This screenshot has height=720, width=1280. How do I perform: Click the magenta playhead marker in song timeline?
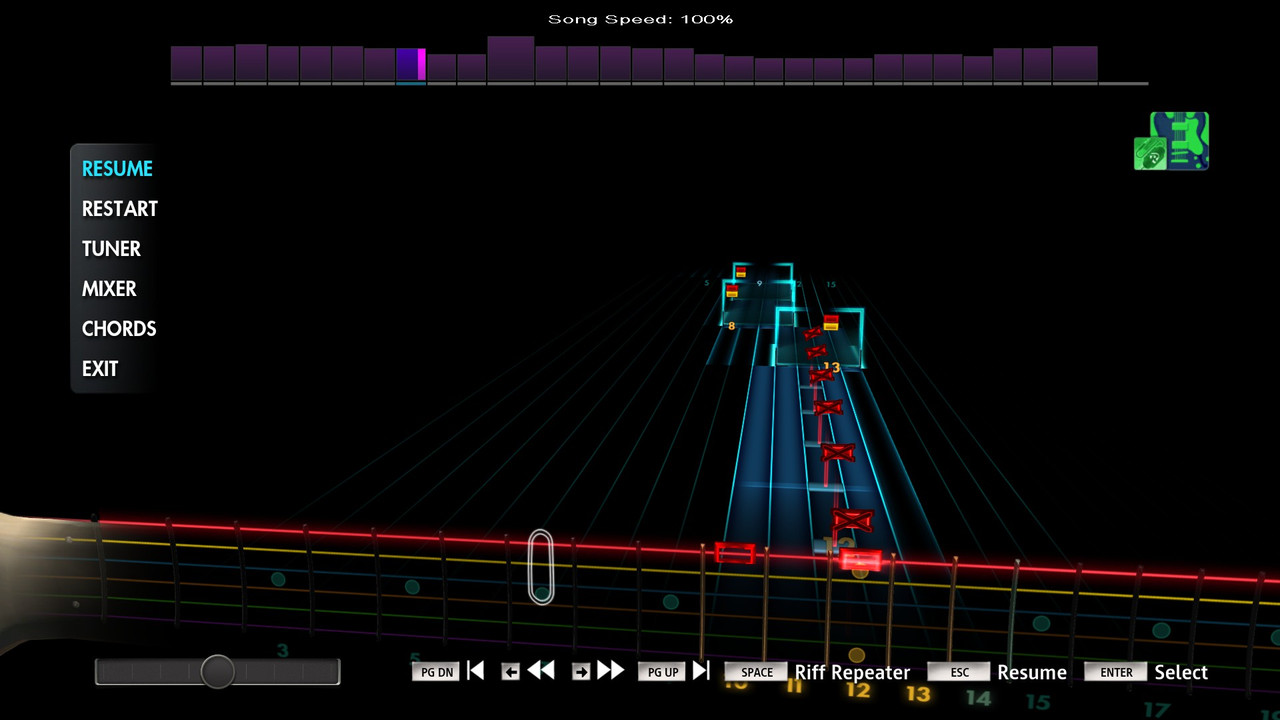[422, 64]
